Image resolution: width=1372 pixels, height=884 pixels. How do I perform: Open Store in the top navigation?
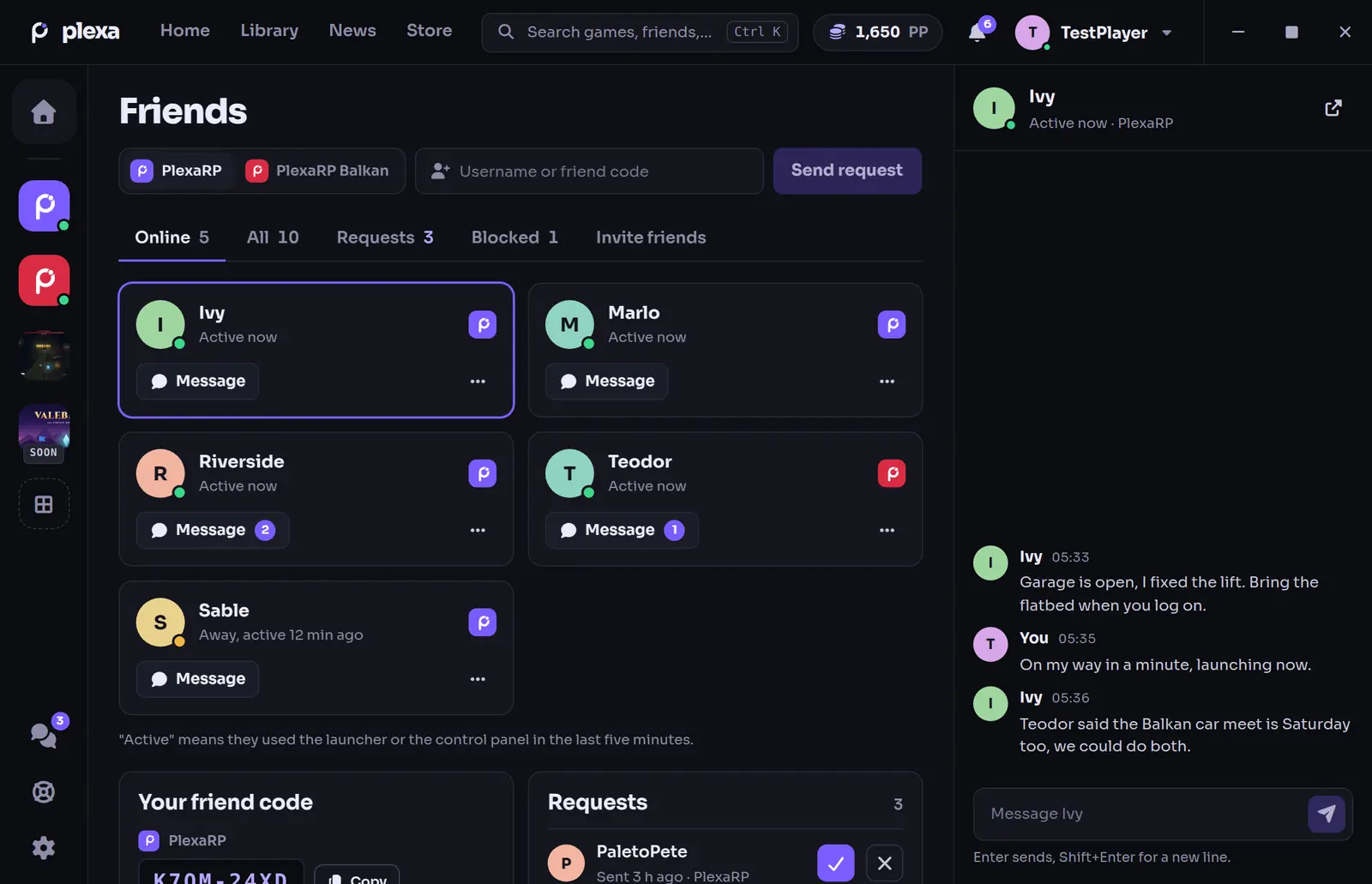click(429, 31)
